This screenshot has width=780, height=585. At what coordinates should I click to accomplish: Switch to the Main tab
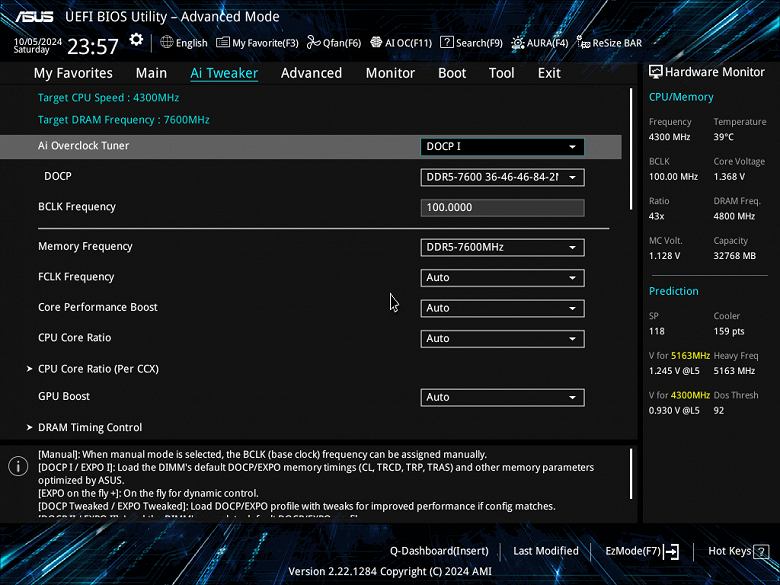(x=151, y=73)
